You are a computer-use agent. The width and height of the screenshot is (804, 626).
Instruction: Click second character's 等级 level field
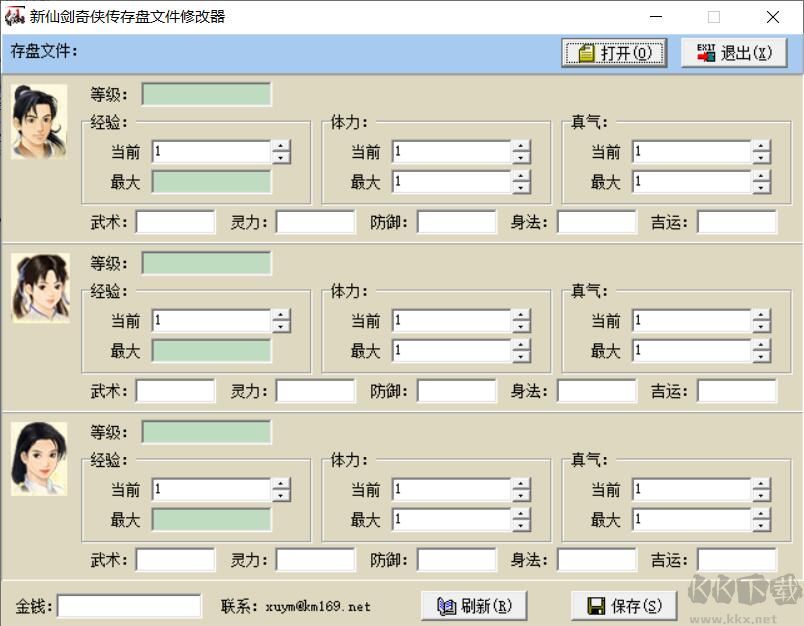pos(207,263)
